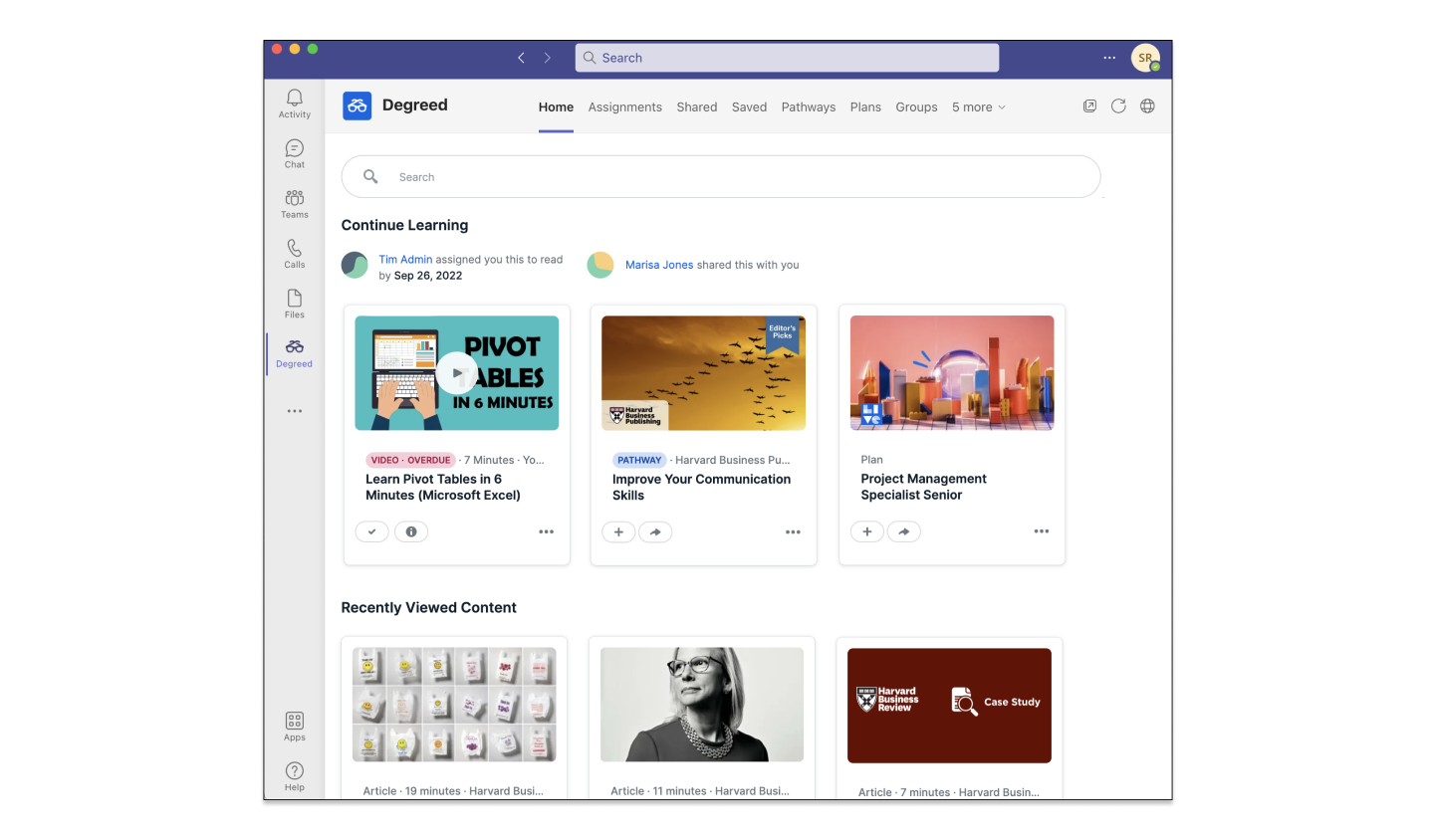
Task: Click Marisa Jones's name
Action: pyautogui.click(x=658, y=264)
